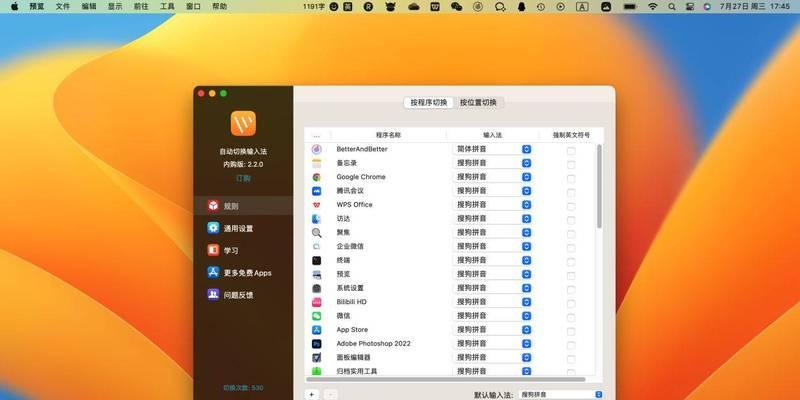
Task: Open the 编辑 menu
Action: point(89,7)
